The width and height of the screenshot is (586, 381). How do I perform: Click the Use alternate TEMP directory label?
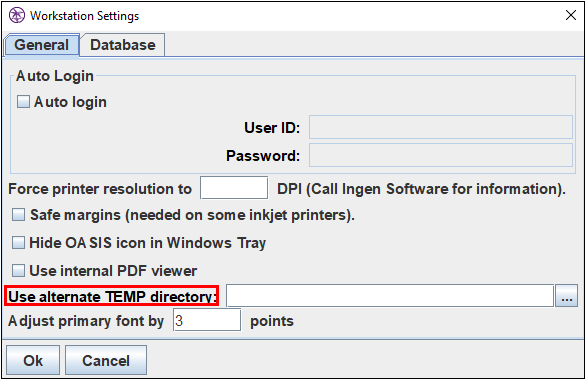tap(112, 296)
